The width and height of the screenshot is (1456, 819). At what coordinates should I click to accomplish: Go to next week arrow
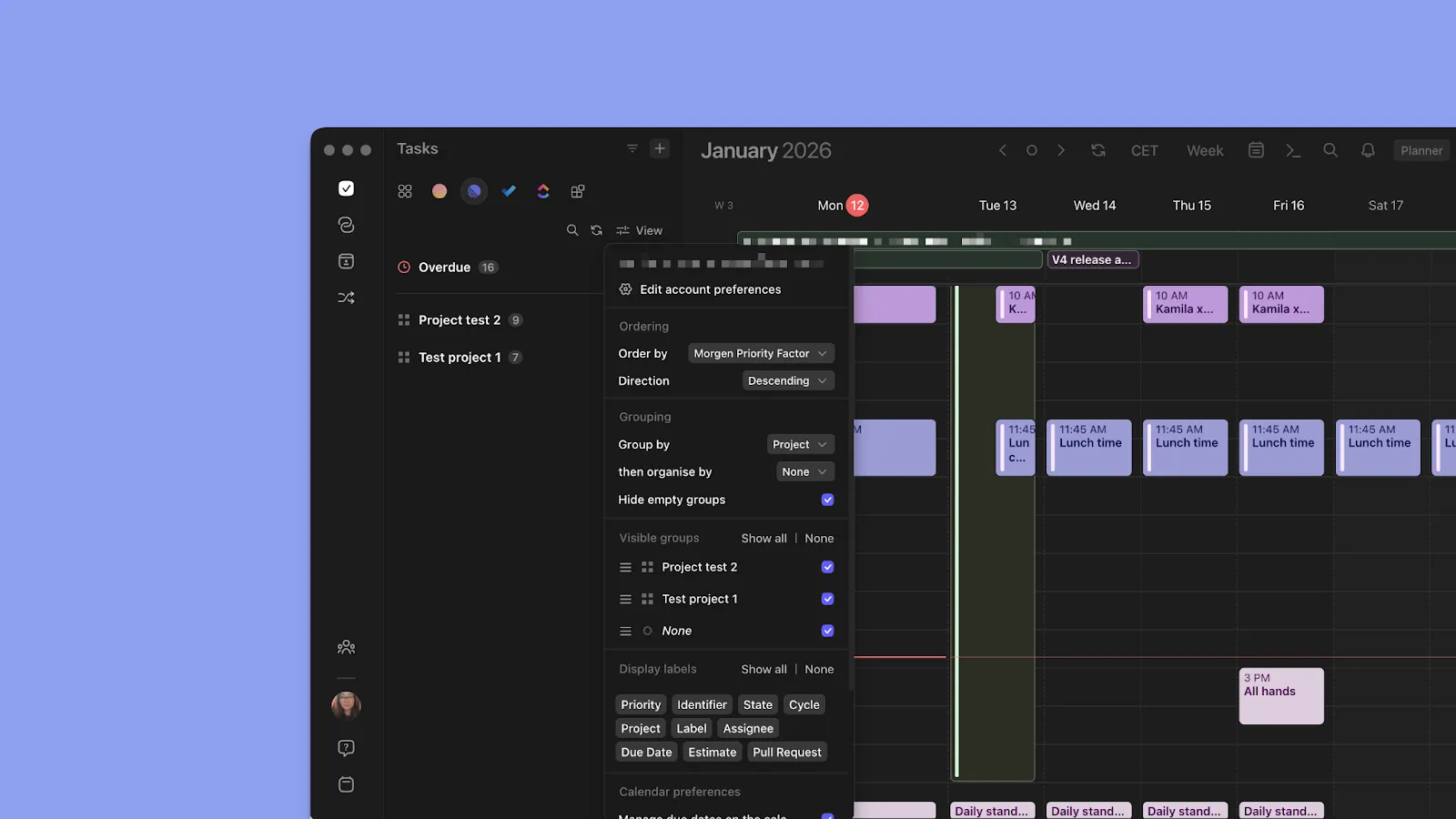[1061, 150]
